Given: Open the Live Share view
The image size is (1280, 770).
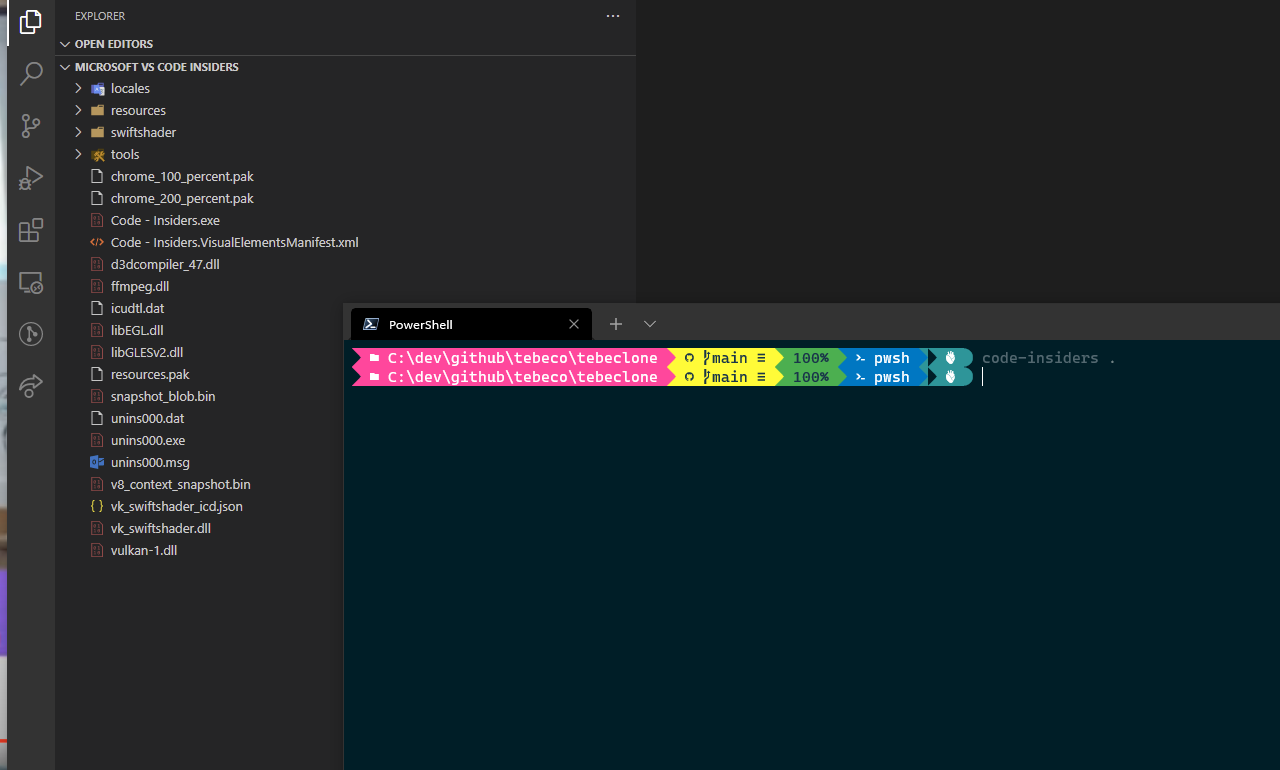Looking at the screenshot, I should pyautogui.click(x=30, y=386).
